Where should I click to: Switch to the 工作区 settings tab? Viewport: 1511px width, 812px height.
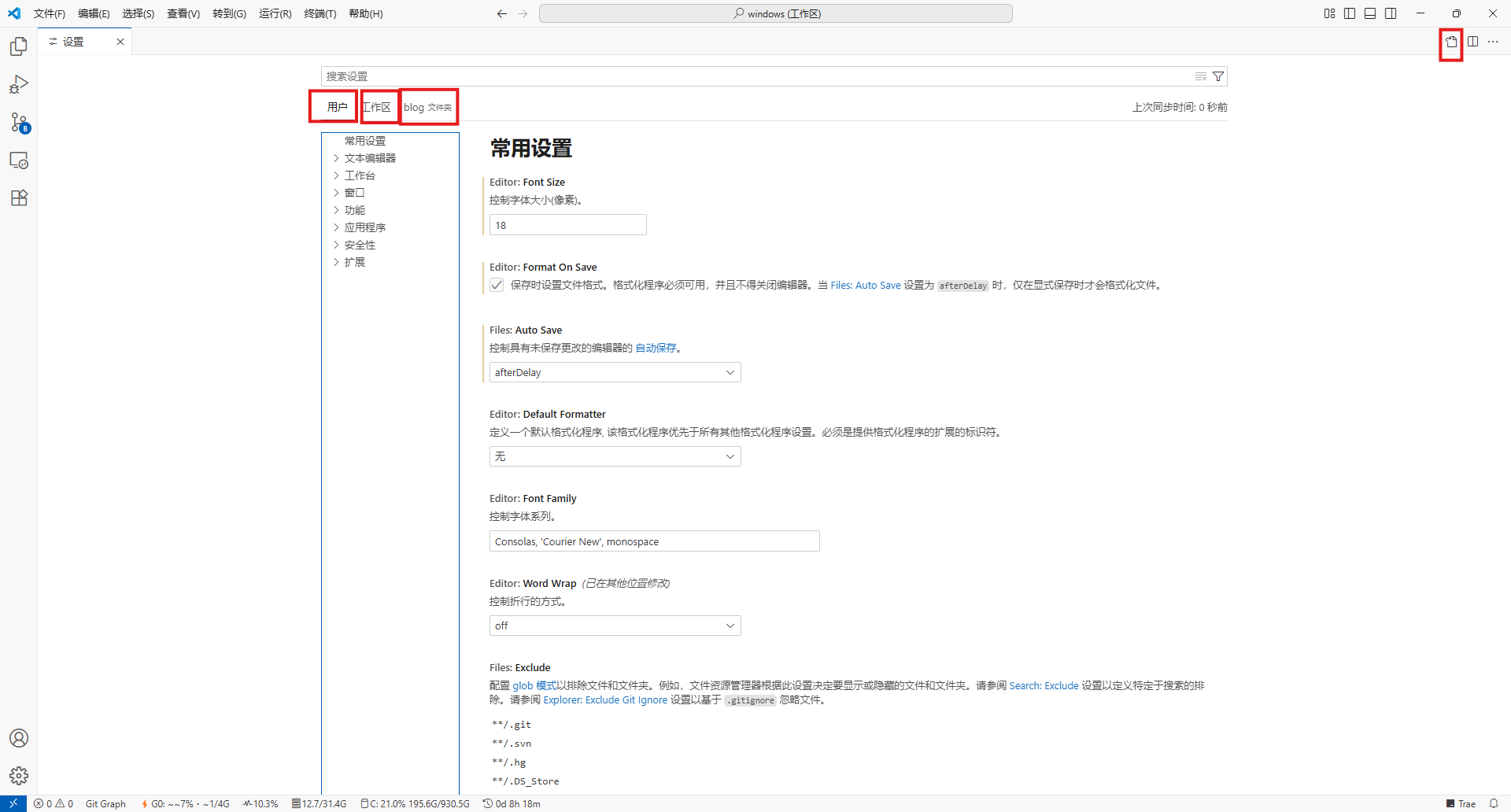(x=378, y=107)
